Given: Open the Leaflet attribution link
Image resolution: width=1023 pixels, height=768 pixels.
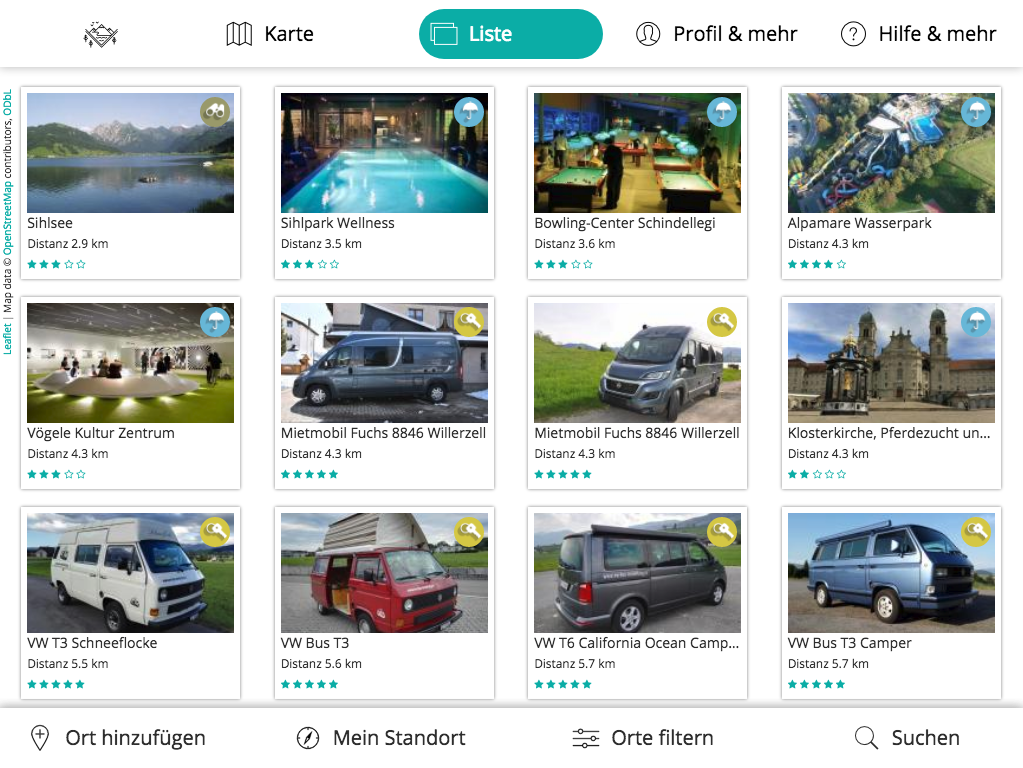Looking at the screenshot, I should tap(7, 339).
